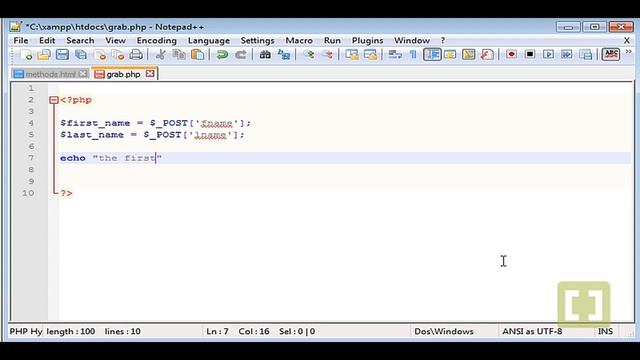640x360 pixels.
Task: Click the Close All toolbar icon
Action: coord(118,55)
